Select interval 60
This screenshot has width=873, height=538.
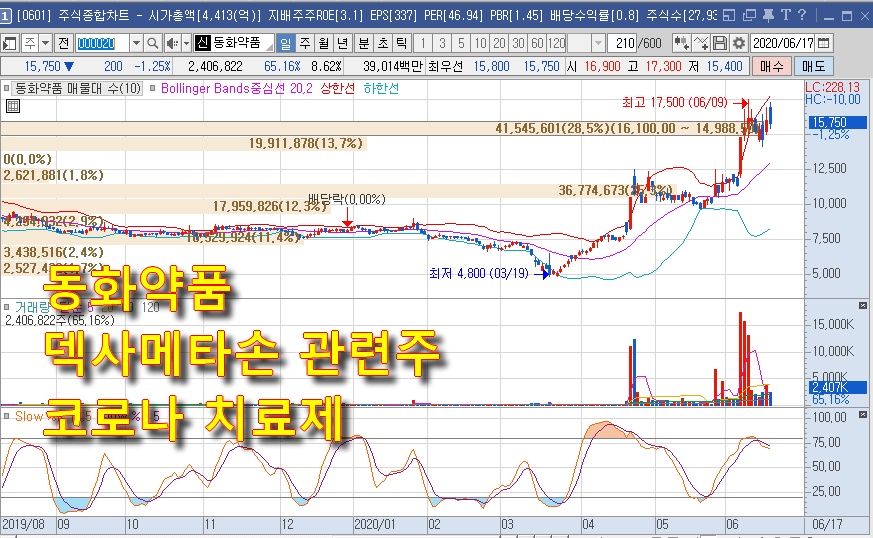click(x=537, y=43)
